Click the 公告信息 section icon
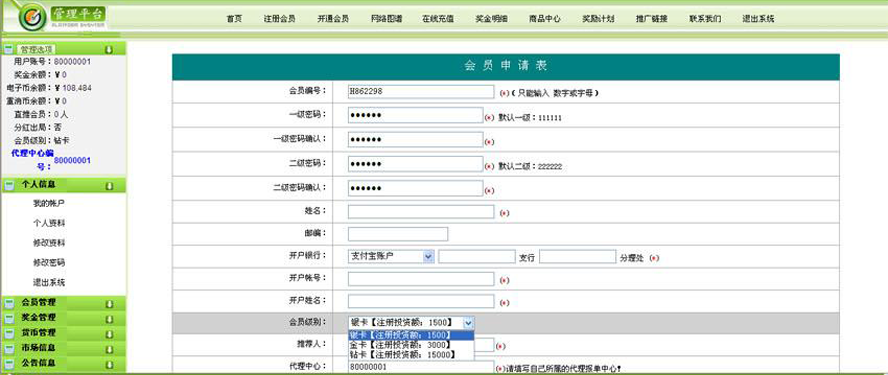 (8, 364)
